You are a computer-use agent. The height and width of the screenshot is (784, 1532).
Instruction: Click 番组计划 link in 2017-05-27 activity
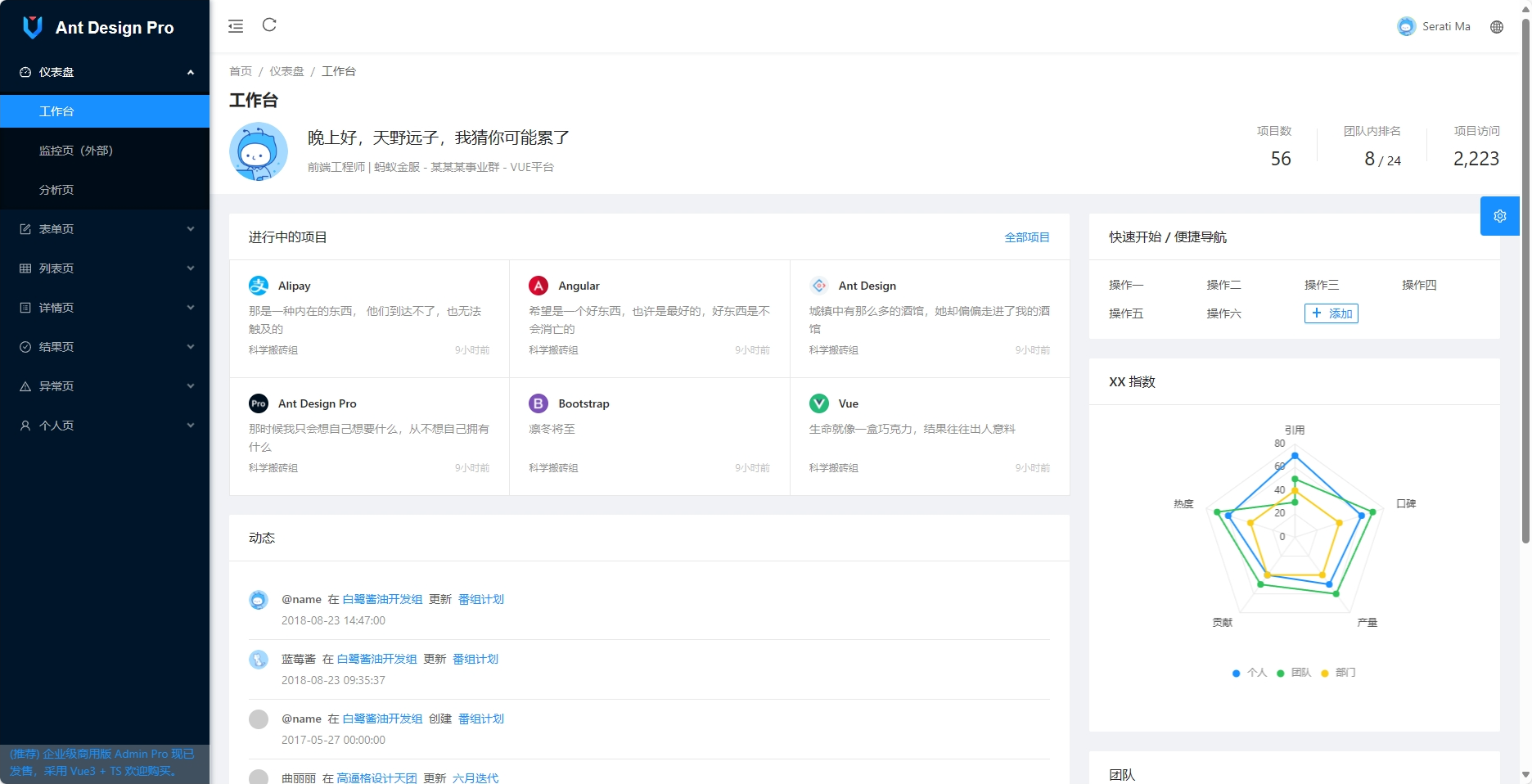click(x=481, y=719)
